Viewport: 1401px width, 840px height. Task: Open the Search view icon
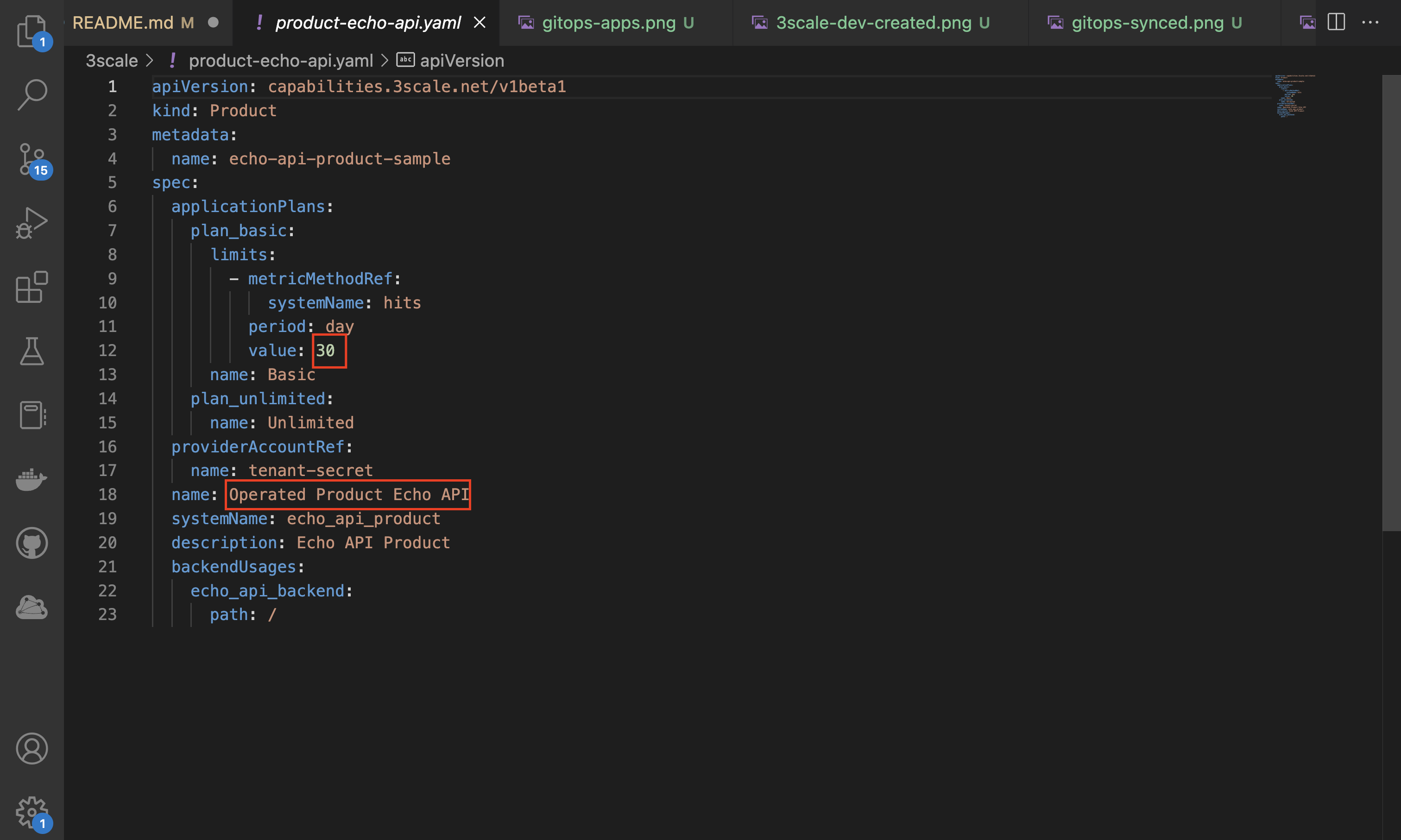(32, 94)
